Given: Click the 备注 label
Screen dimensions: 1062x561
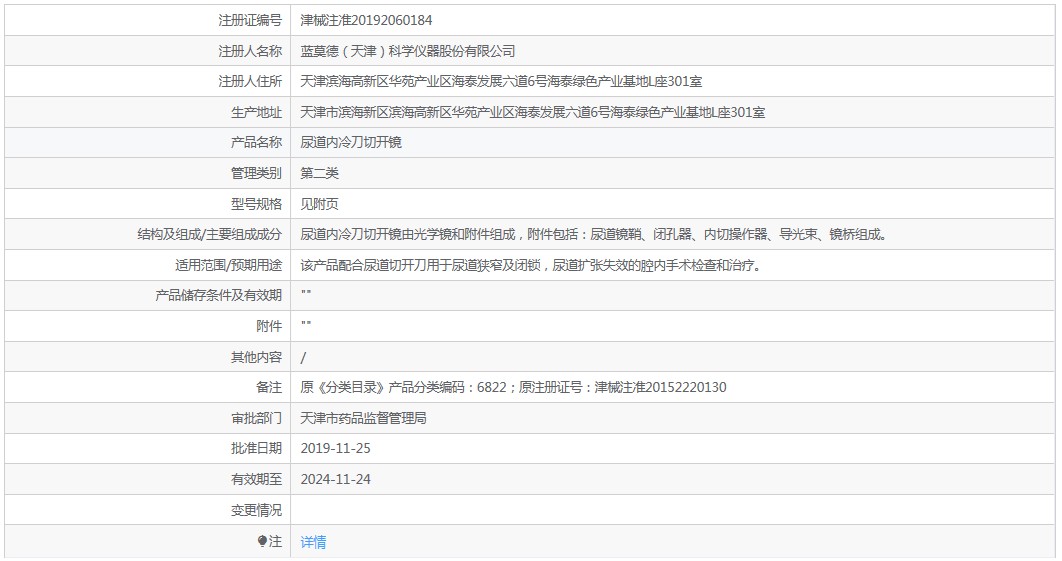Looking at the screenshot, I should (x=269, y=388).
